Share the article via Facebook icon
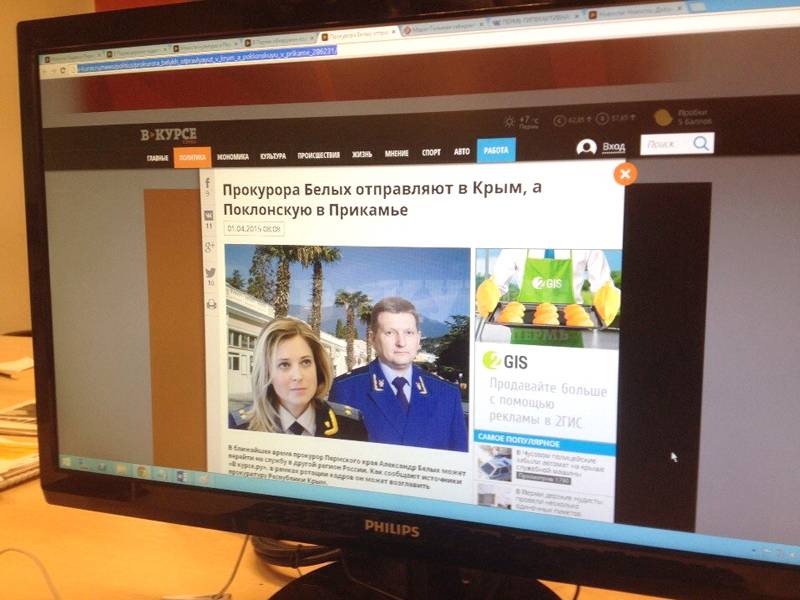This screenshot has height=600, width=800. pyautogui.click(x=208, y=184)
